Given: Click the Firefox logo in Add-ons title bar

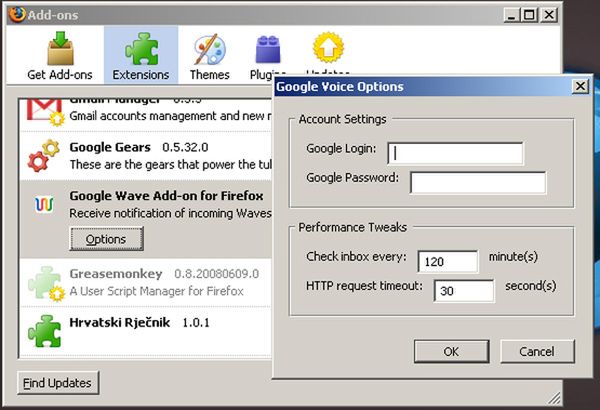Looking at the screenshot, I should [17, 15].
